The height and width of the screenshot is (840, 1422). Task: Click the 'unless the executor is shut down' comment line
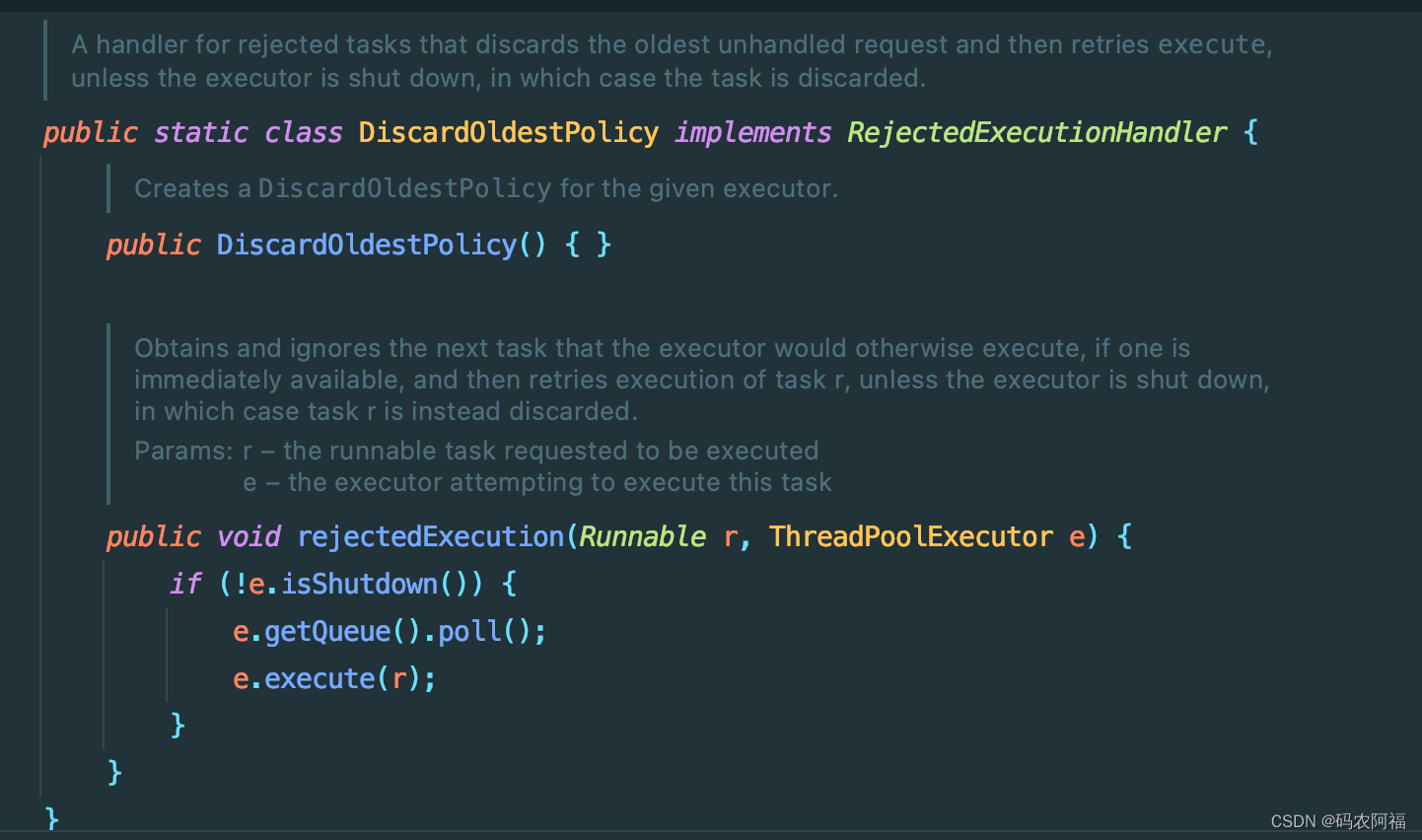pos(498,78)
